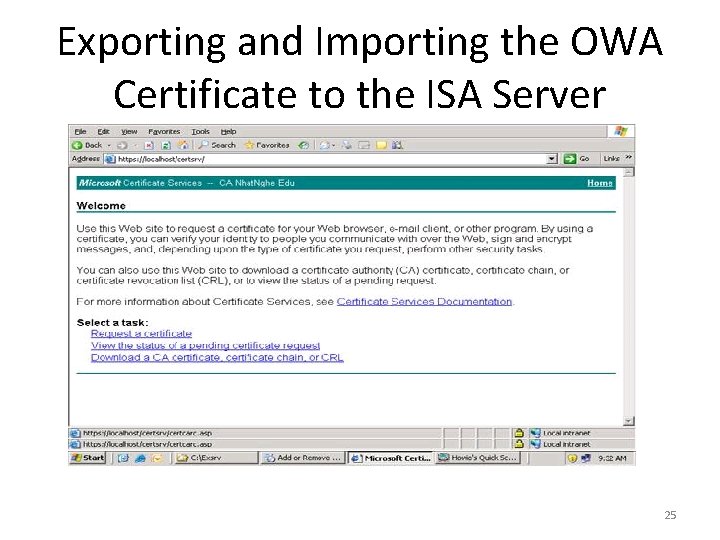Viewport: 720px width, 540px height.
Task: Click the third quick launch icon
Action: click(x=157, y=458)
